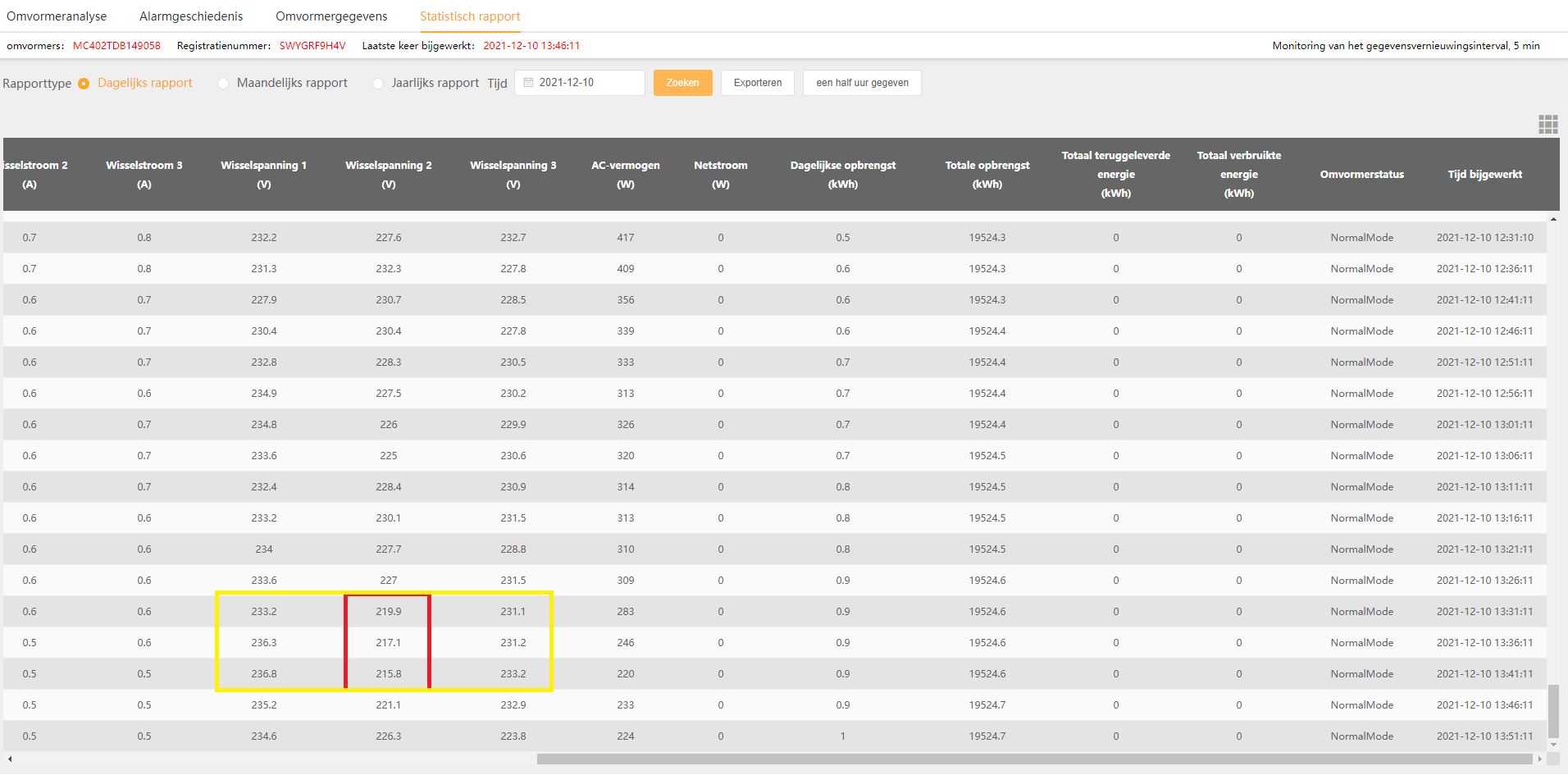Click the table scroll-down arrow
Screen dimensions: 1568x775
[x=1553, y=745]
